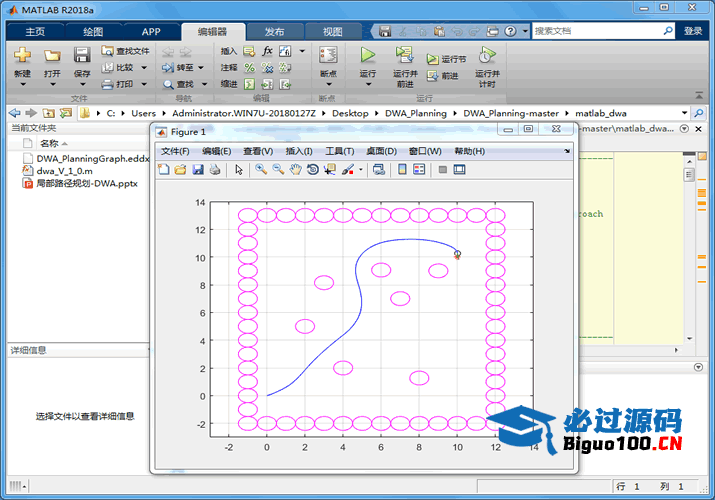Expand the 新建 dropdown arrow
This screenshot has height=500, width=715.
point(22,84)
